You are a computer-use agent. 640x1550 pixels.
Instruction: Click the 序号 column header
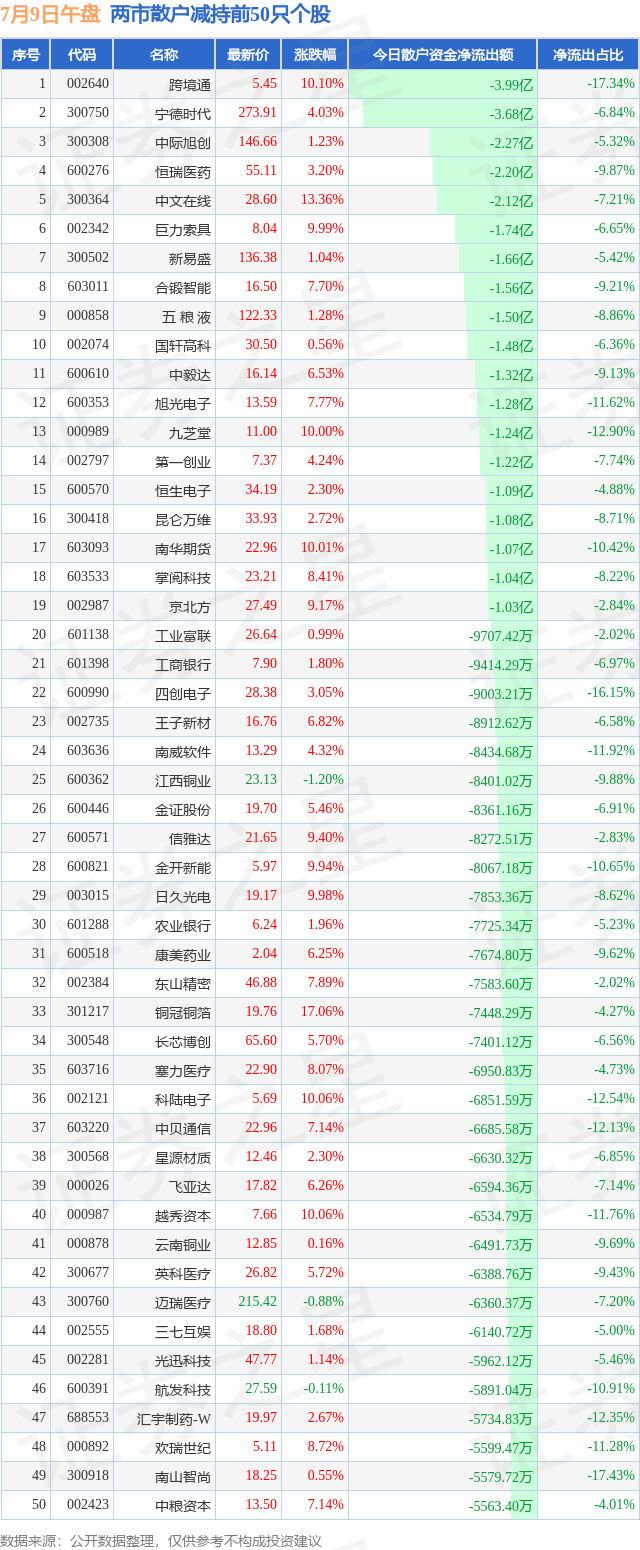tap(26, 55)
